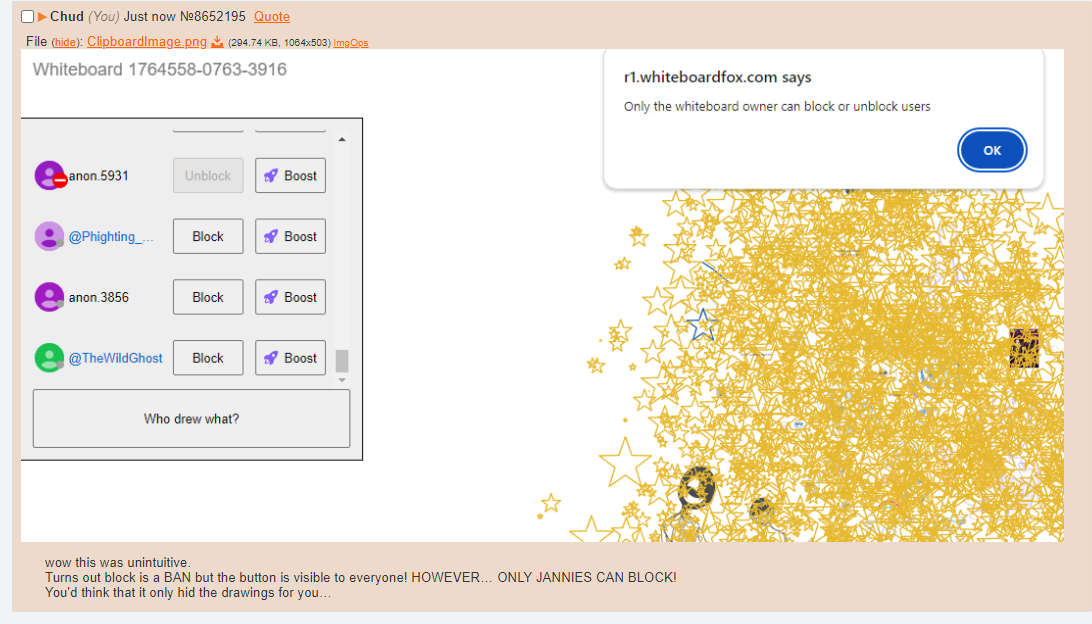Click the Quote link on the post
This screenshot has height=624, width=1092.
coord(272,17)
